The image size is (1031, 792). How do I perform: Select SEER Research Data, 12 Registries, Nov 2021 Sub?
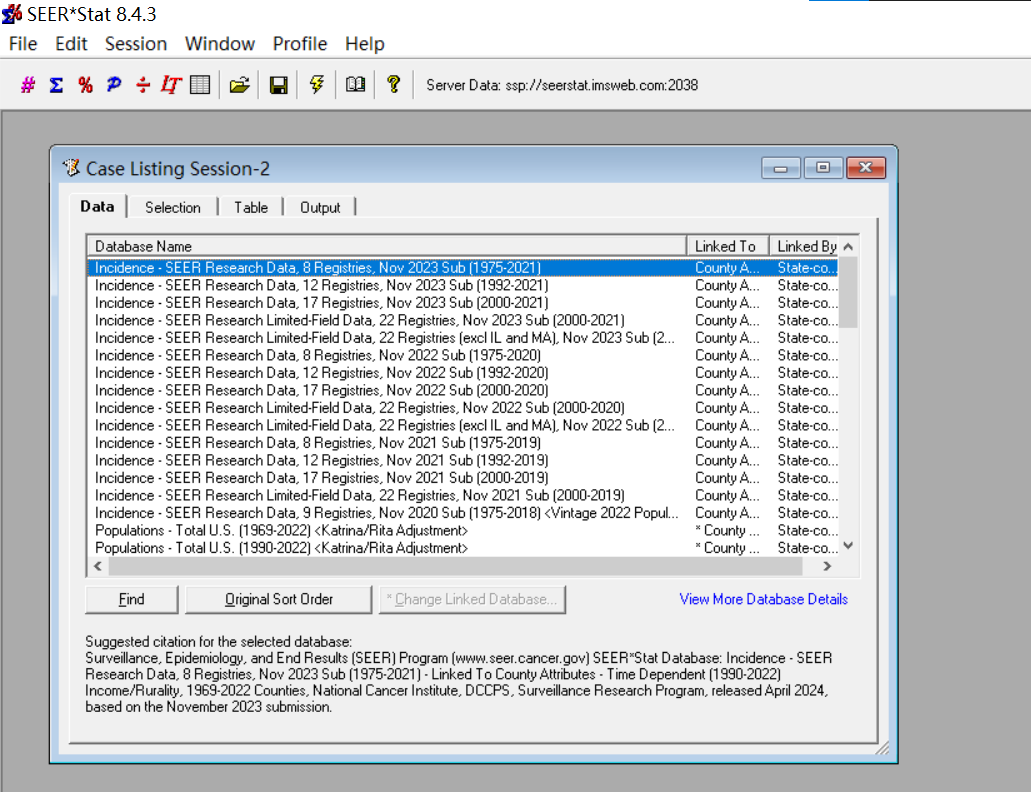pos(463,461)
